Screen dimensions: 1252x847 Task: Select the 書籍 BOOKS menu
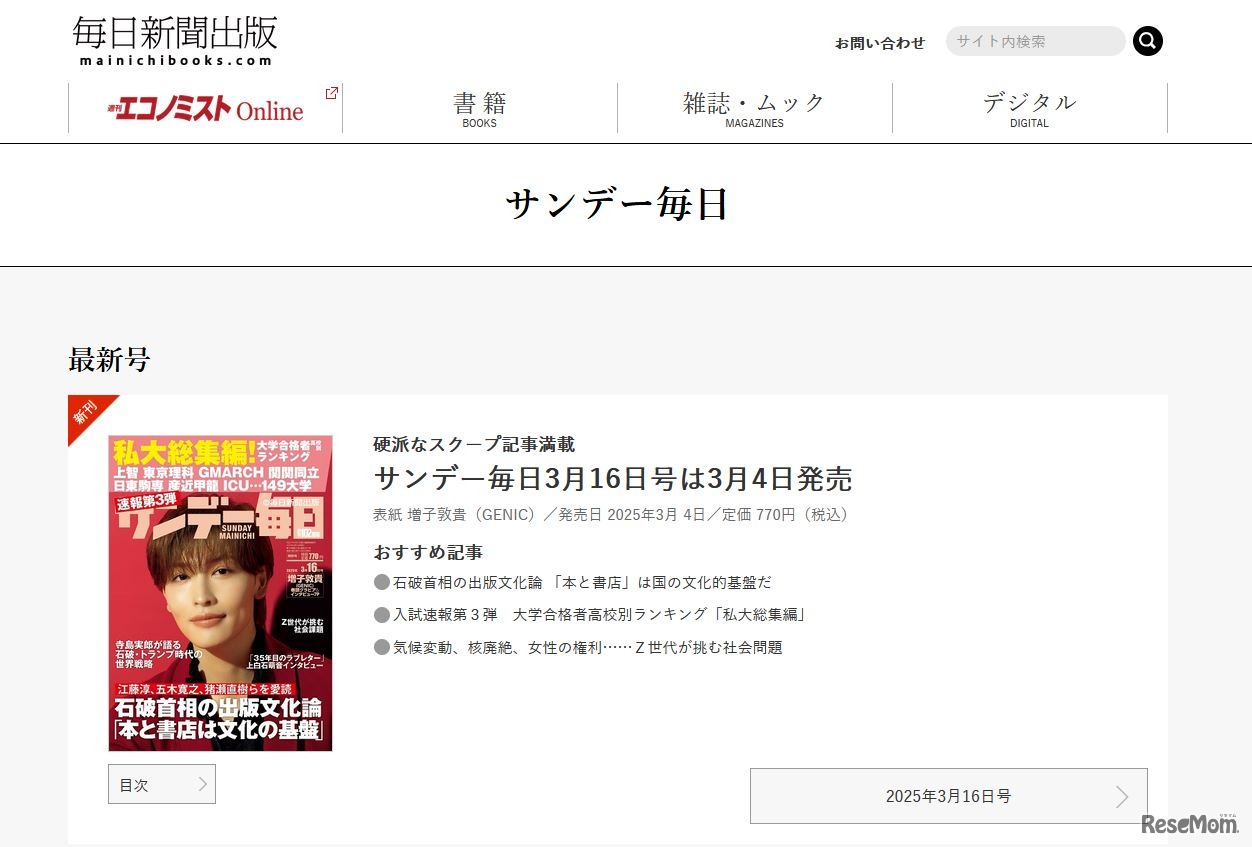480,108
